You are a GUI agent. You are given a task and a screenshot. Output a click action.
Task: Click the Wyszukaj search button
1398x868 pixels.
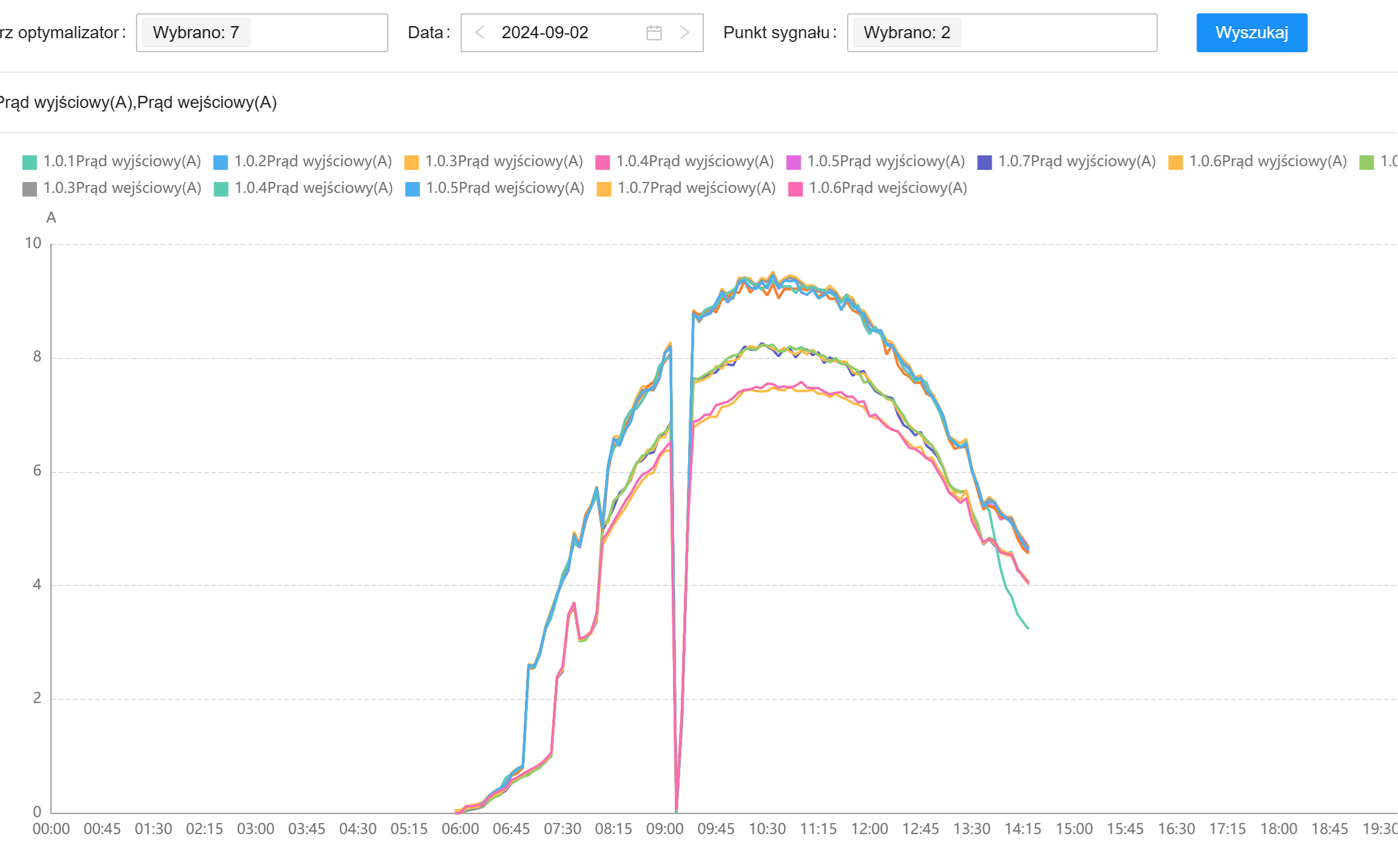[x=1251, y=33]
